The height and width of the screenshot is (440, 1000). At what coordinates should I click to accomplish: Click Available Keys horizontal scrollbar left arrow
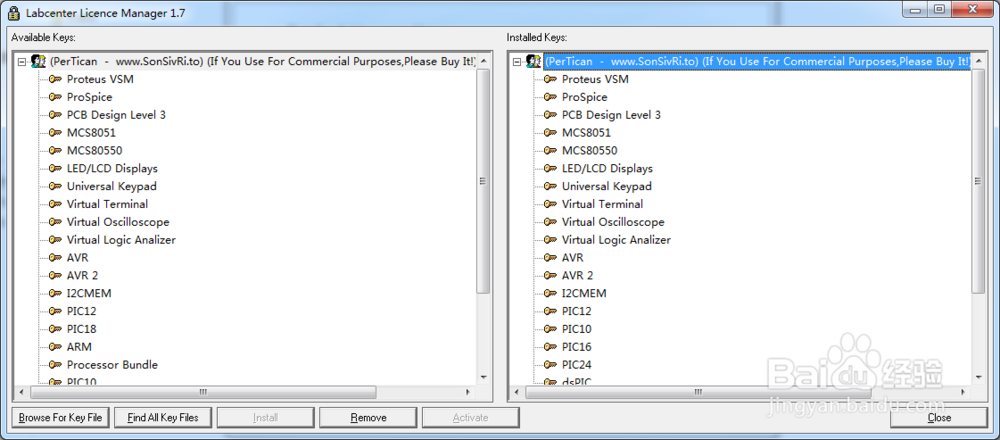[22, 392]
